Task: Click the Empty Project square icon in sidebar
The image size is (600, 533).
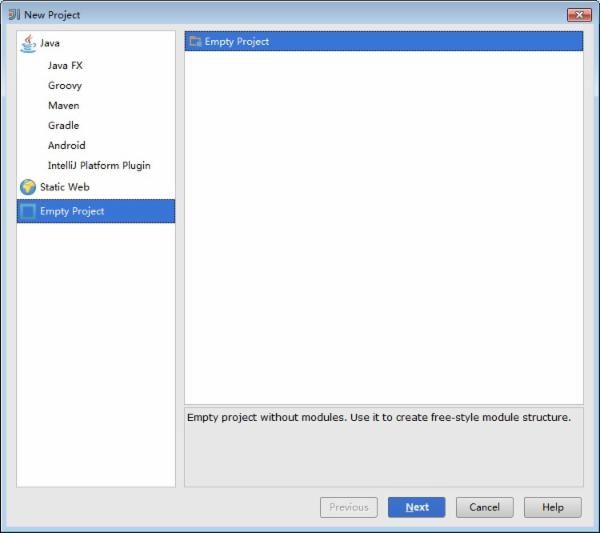Action: point(28,211)
